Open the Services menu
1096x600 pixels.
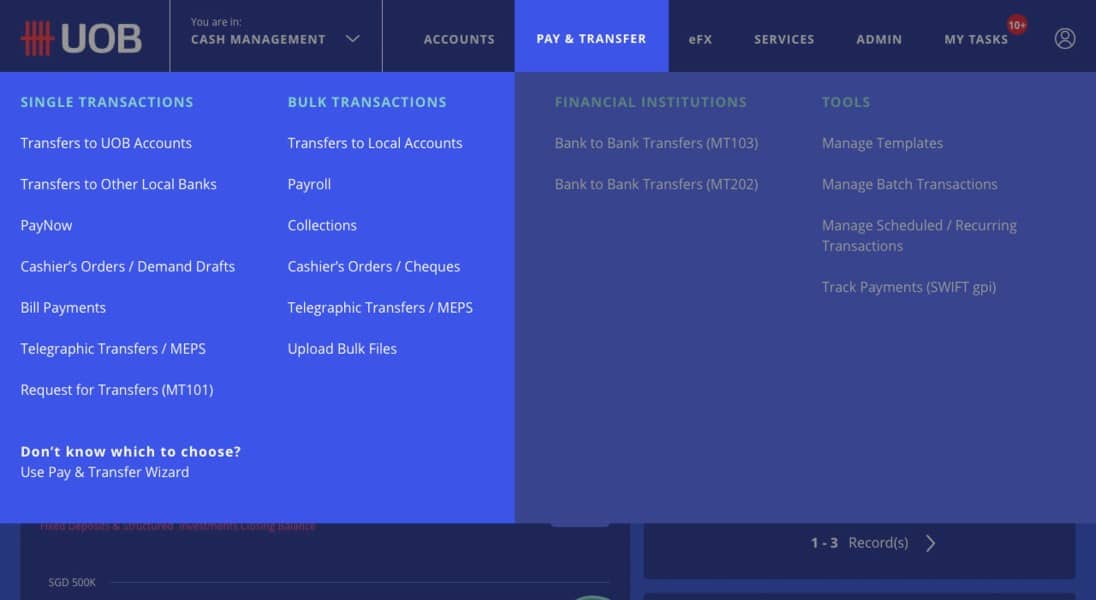(784, 39)
